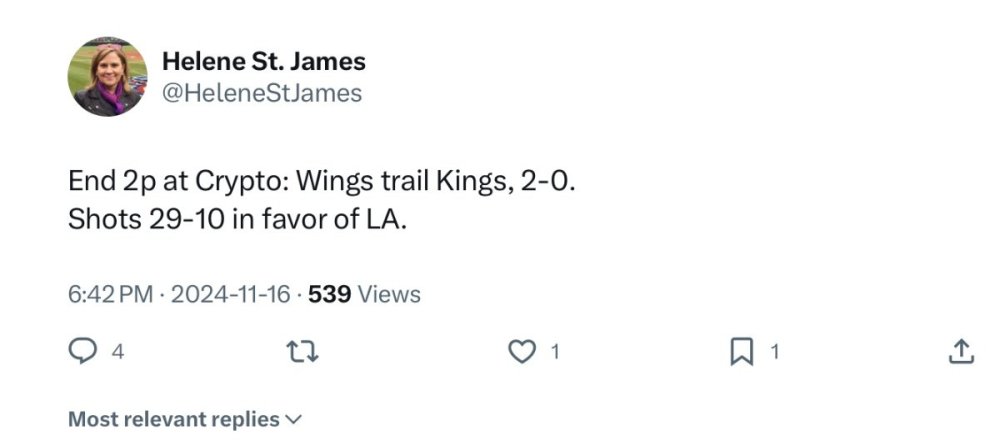Image resolution: width=1000 pixels, height=446 pixels.
Task: Expand the chevron beside Most relevant replies
Action: 293,420
